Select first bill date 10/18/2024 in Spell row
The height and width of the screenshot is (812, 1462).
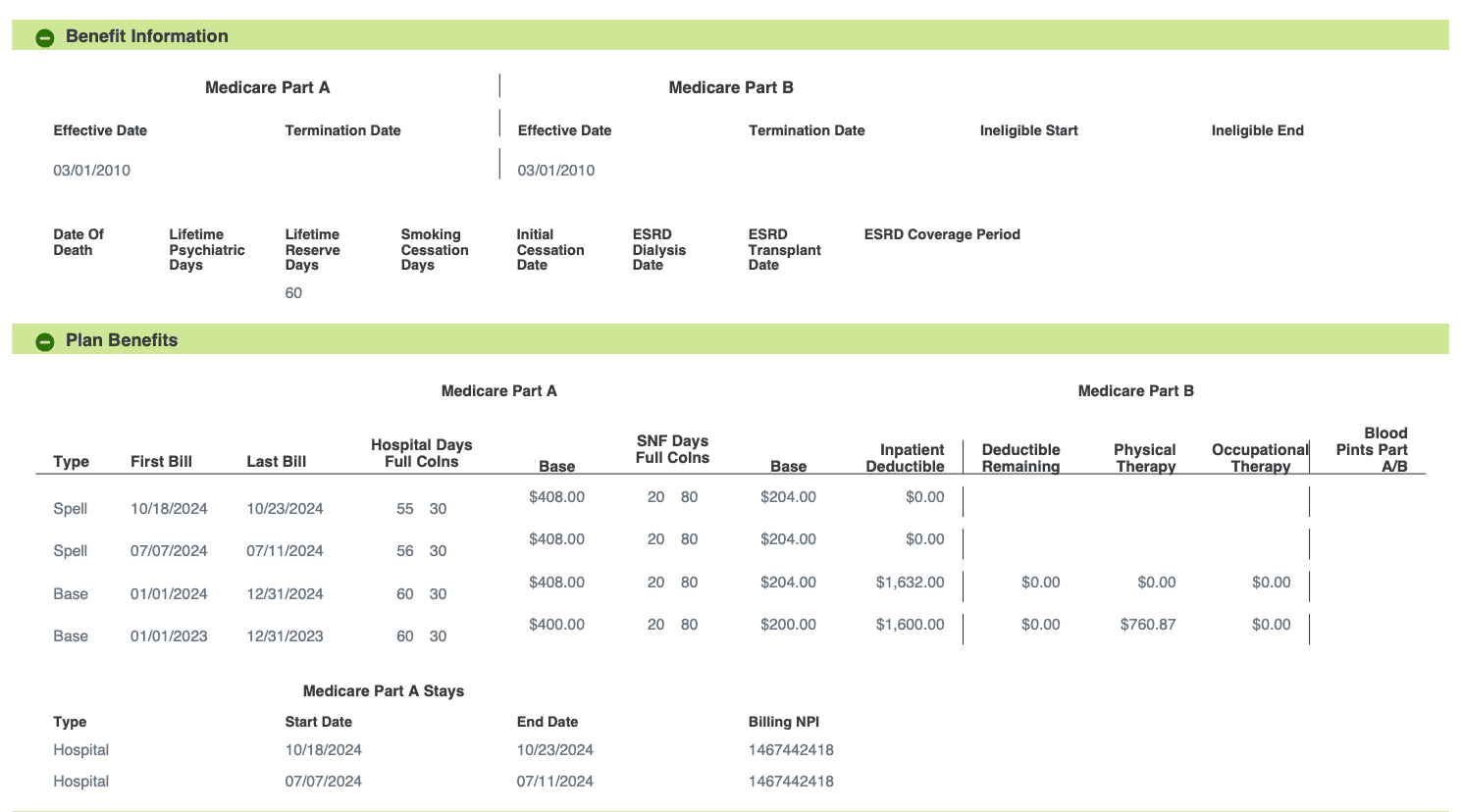[x=169, y=509]
